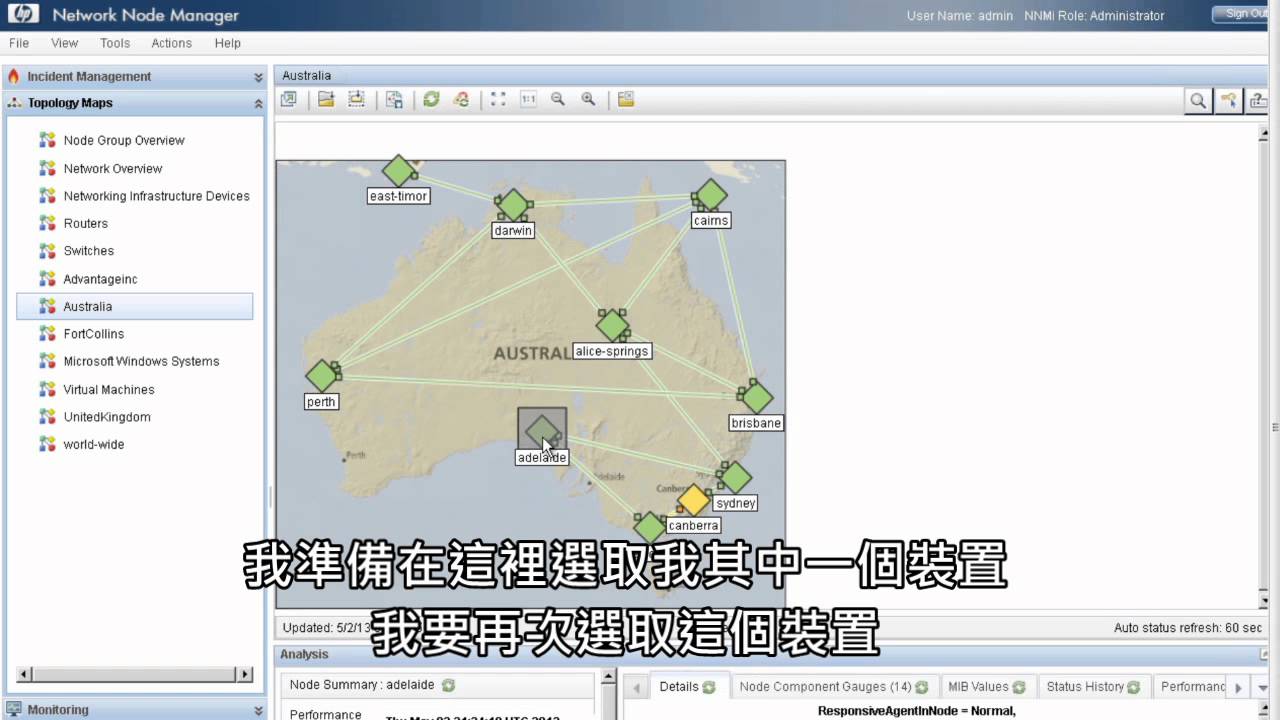Open the Help menu
Viewport: 1280px width, 720px height.
[x=228, y=43]
